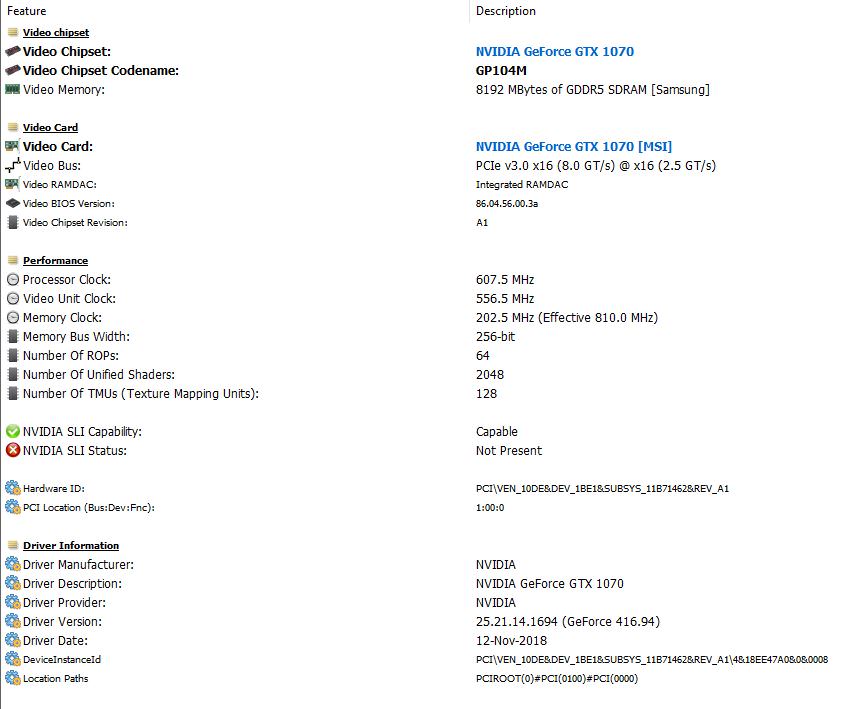846x709 pixels.
Task: Click the Processor Clock gauge icon
Action: pyautogui.click(x=12, y=279)
